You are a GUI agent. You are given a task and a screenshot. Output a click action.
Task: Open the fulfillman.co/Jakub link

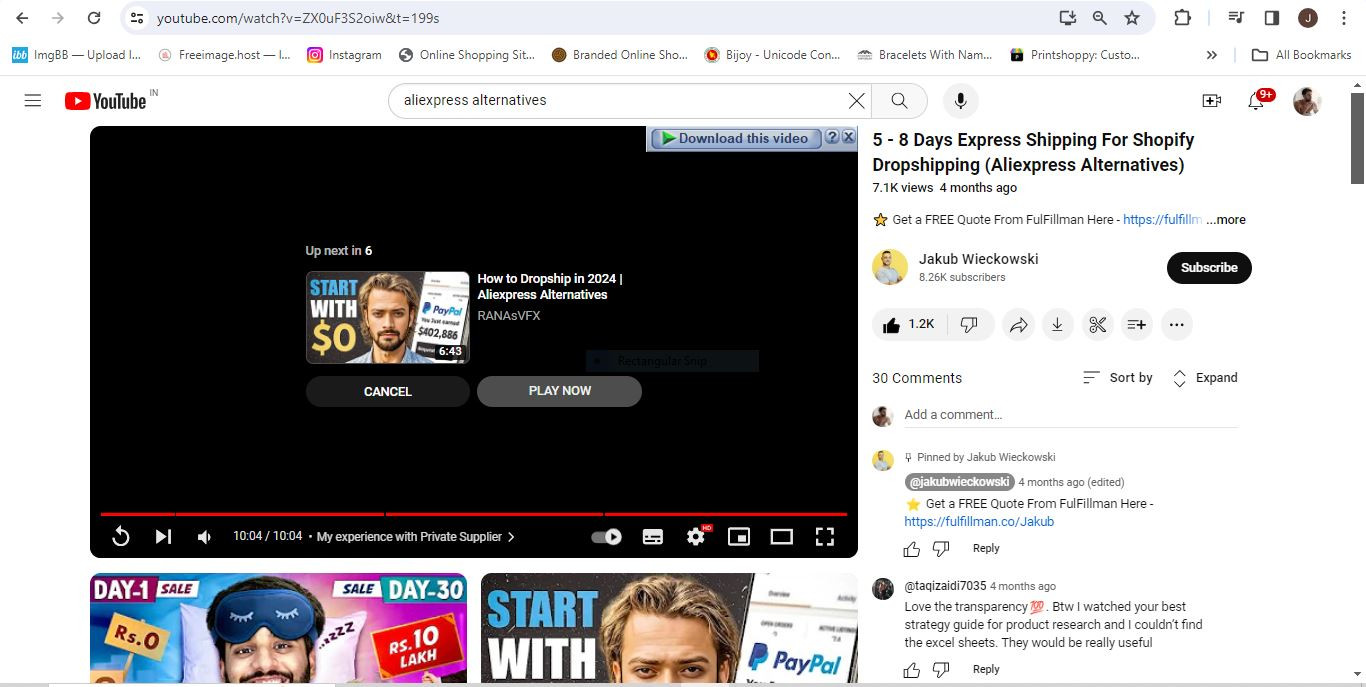coord(979,522)
